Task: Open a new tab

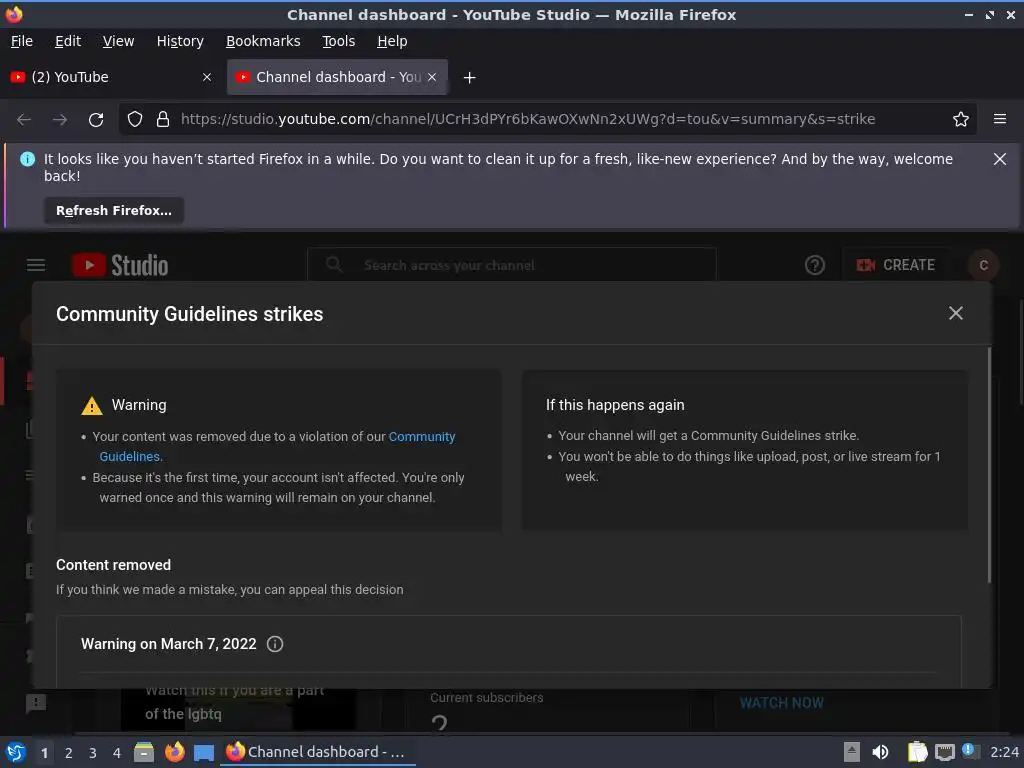Action: (469, 78)
